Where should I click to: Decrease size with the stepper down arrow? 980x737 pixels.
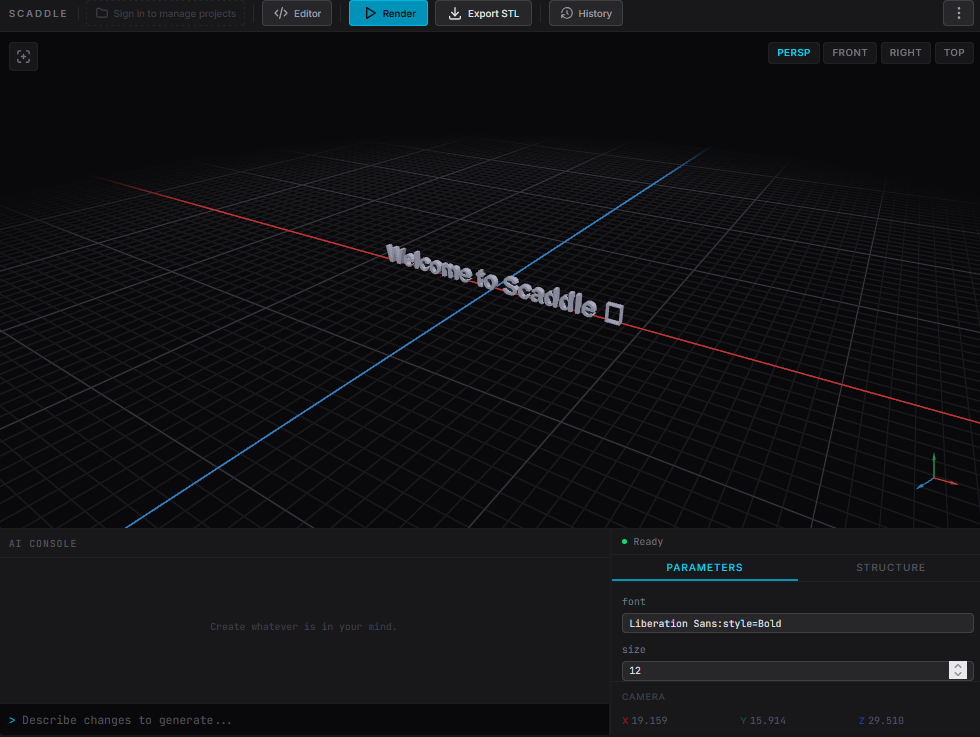958,674
